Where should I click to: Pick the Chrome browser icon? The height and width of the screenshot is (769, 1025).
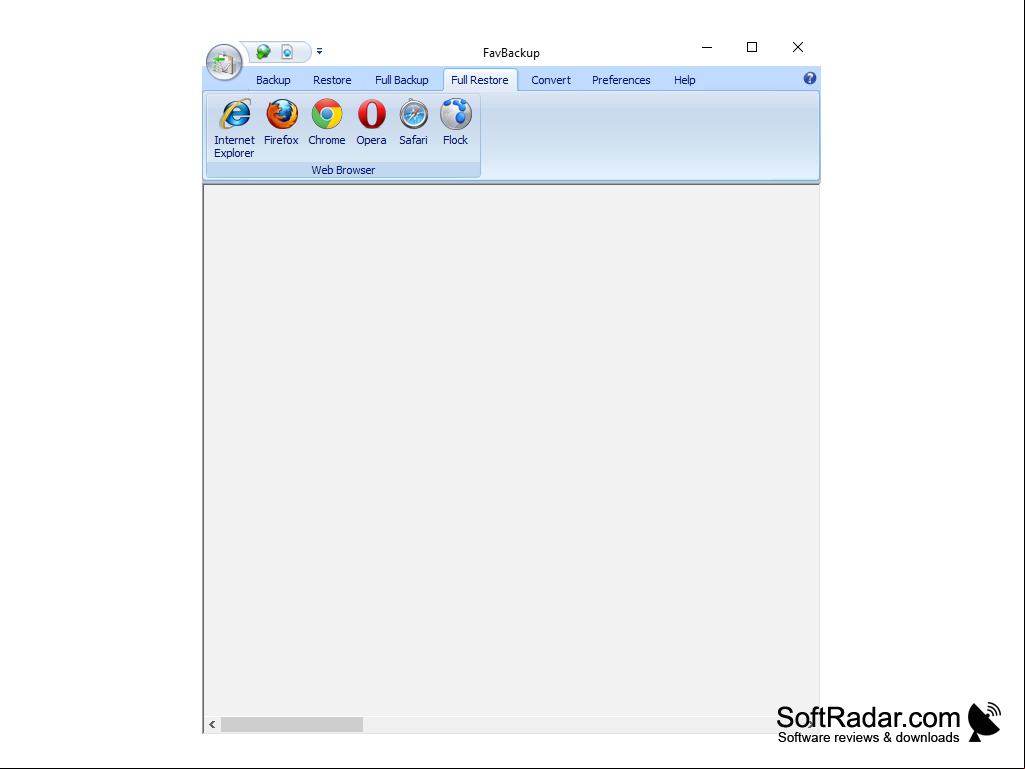coord(326,122)
